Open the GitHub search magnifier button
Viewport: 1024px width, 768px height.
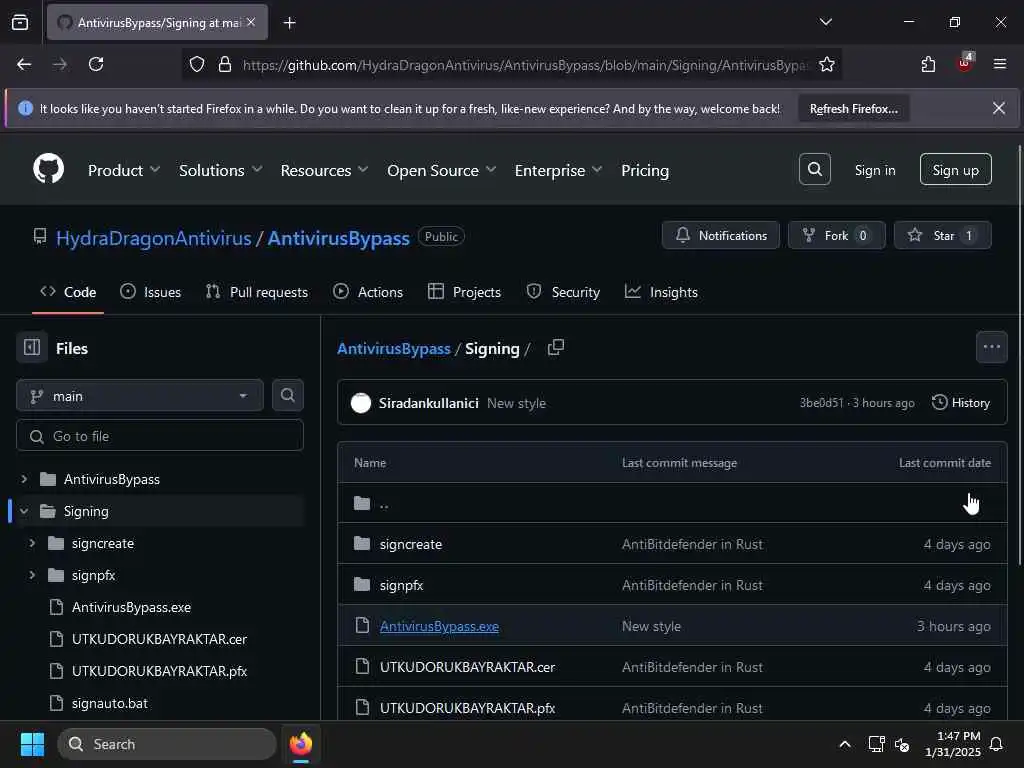(x=814, y=169)
